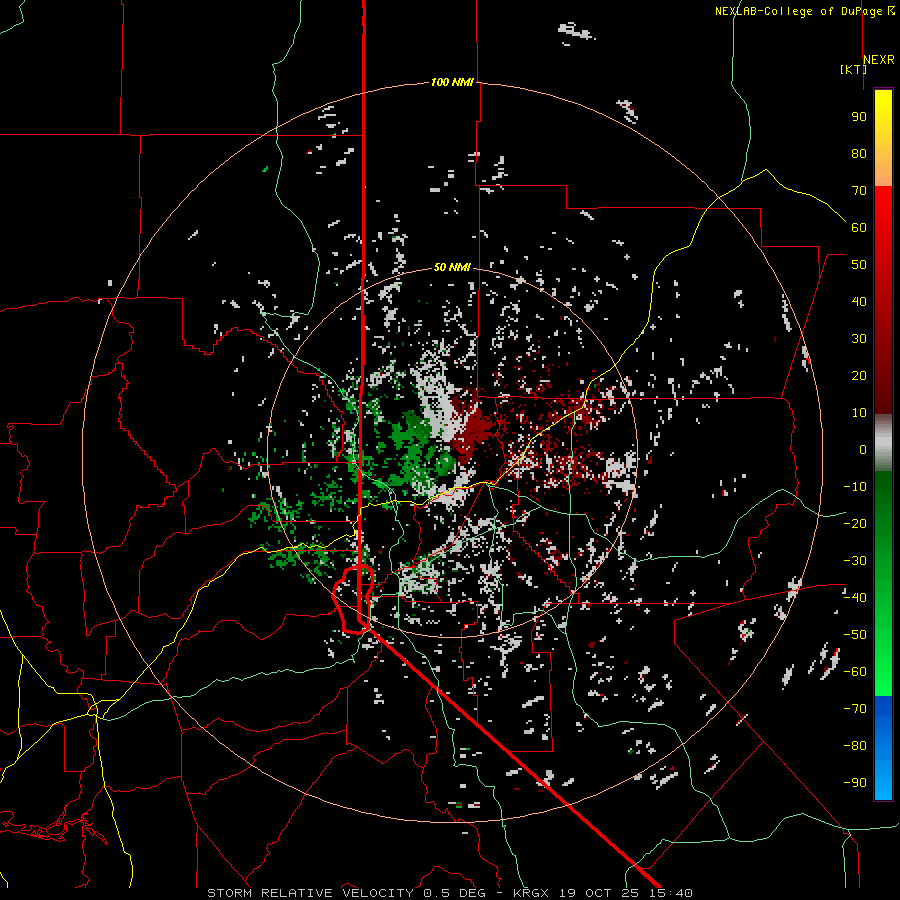Click the 0 value on the velocity scale
900x900 pixels.
[x=863, y=450]
